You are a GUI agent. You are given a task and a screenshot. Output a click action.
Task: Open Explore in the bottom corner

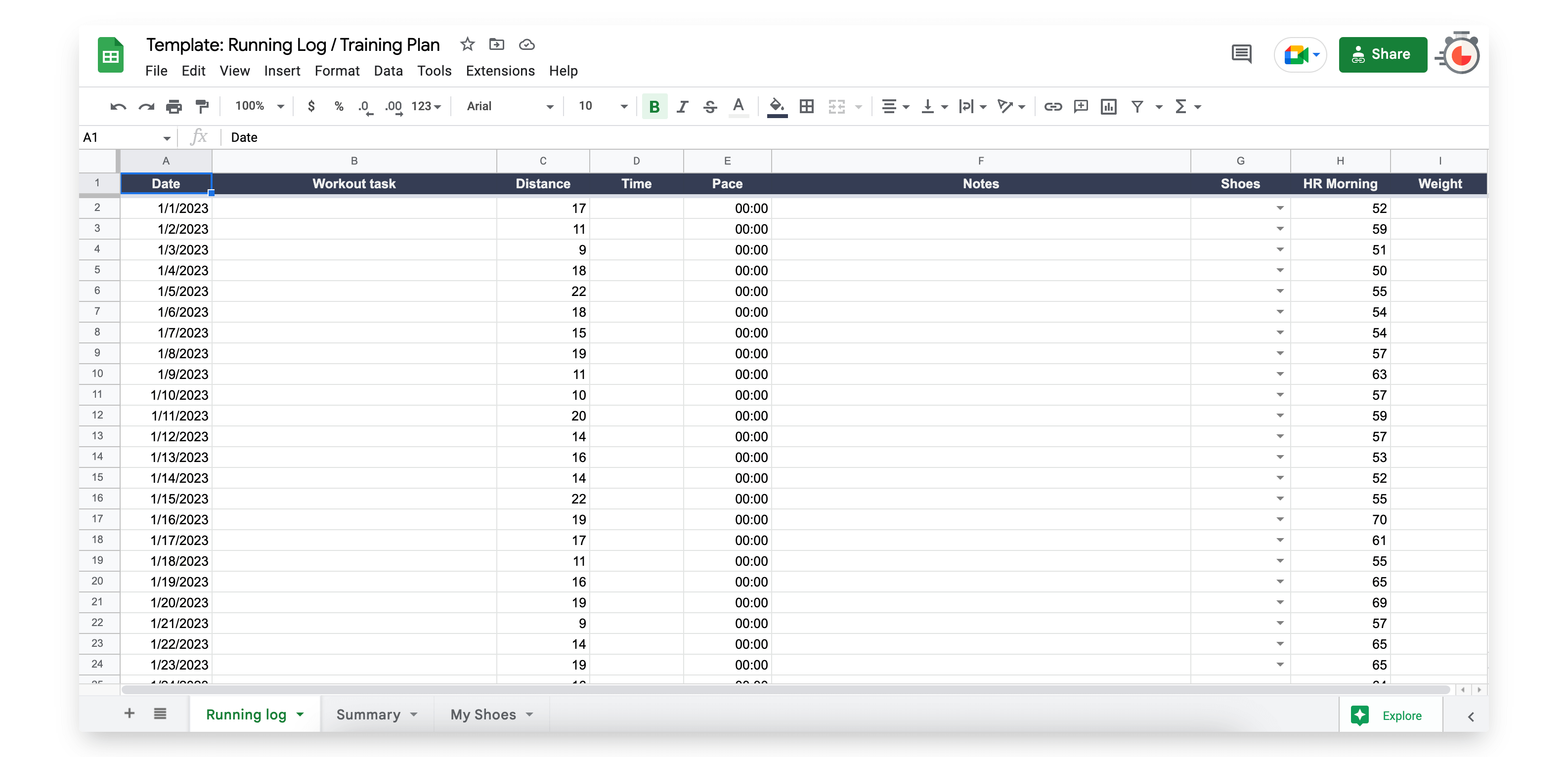(x=1390, y=715)
